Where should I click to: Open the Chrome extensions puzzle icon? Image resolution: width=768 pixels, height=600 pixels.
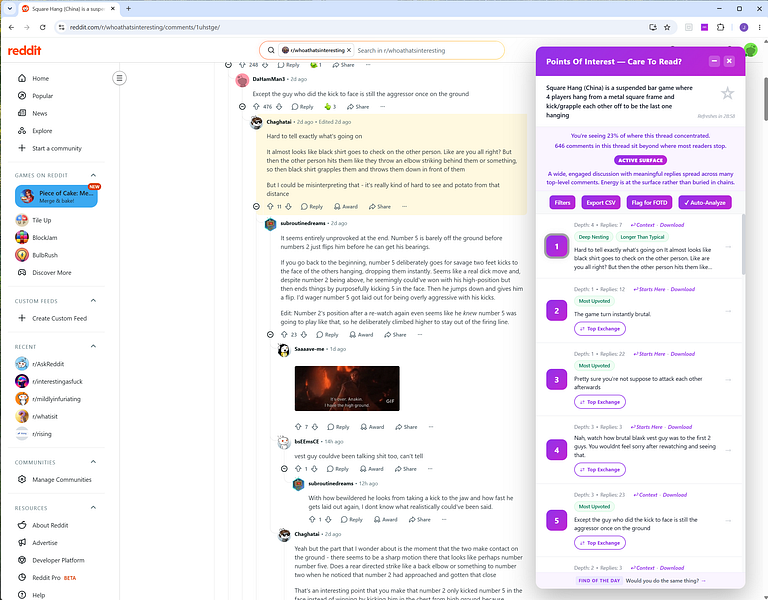pyautogui.click(x=720, y=27)
